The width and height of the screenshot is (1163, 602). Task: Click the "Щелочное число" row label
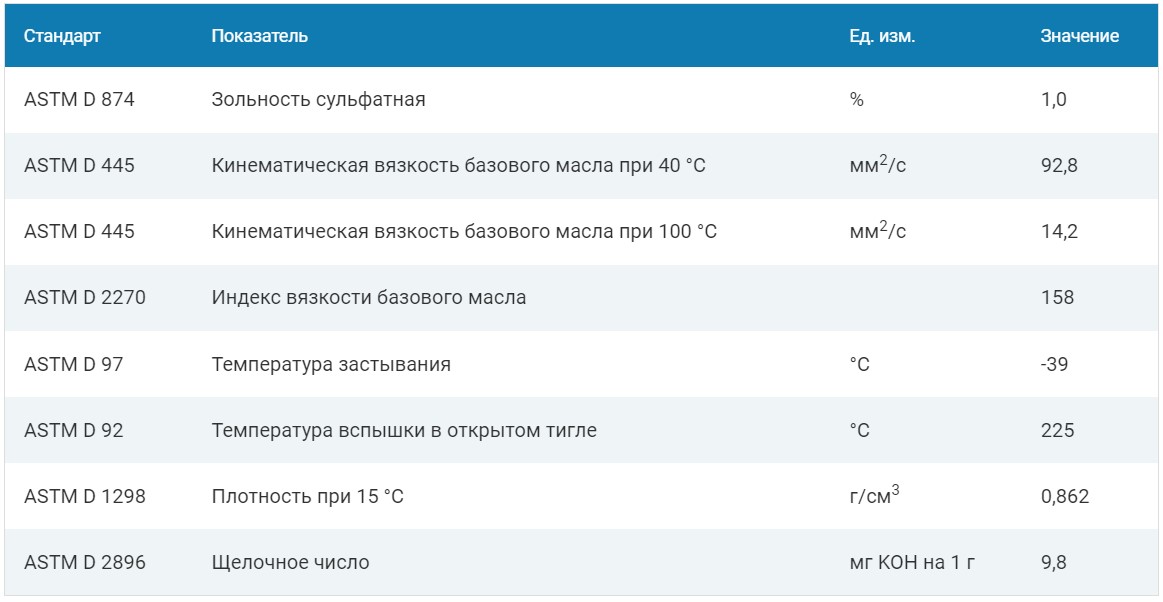click(290, 562)
